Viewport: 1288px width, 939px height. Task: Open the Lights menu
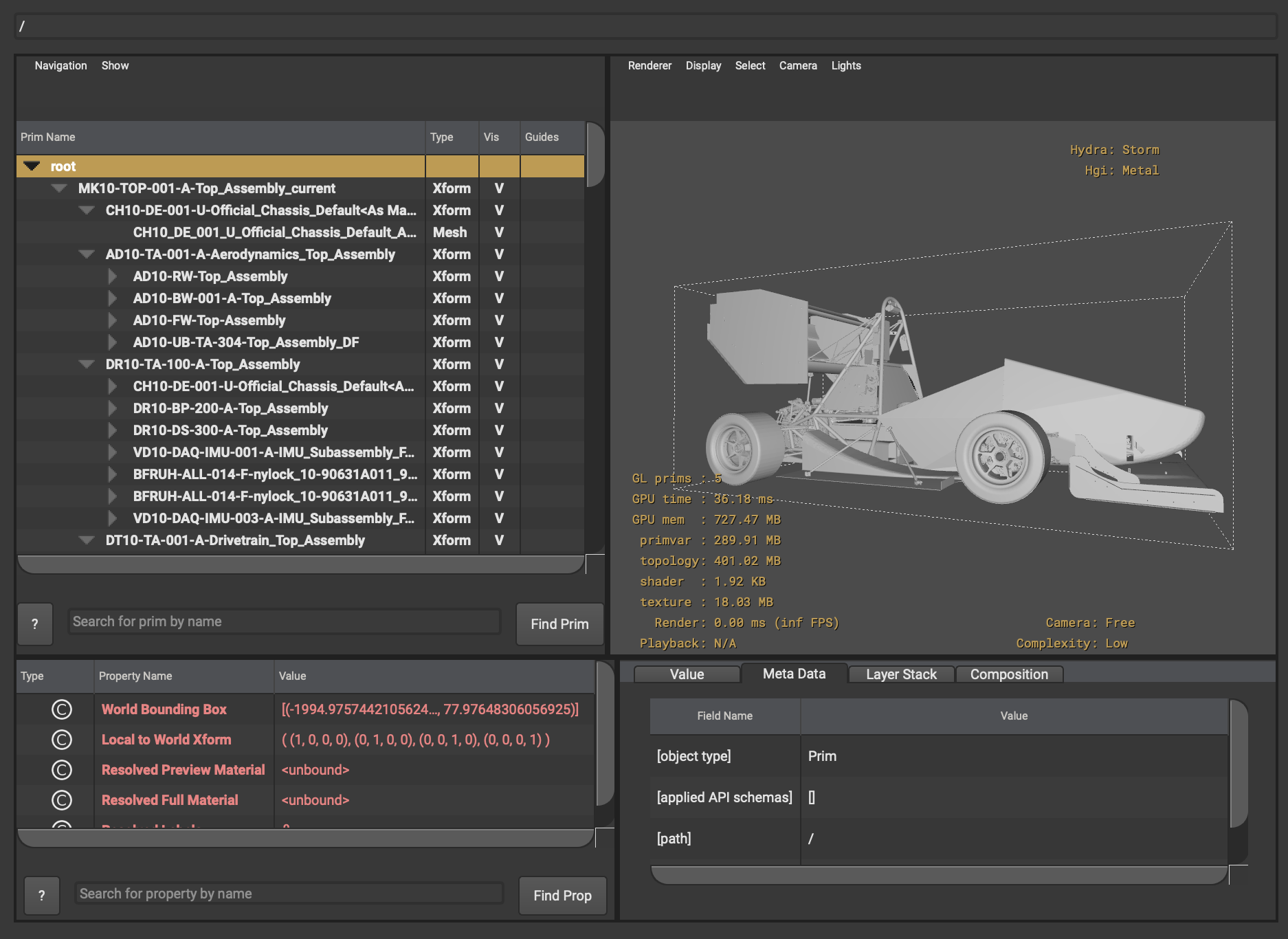click(845, 65)
